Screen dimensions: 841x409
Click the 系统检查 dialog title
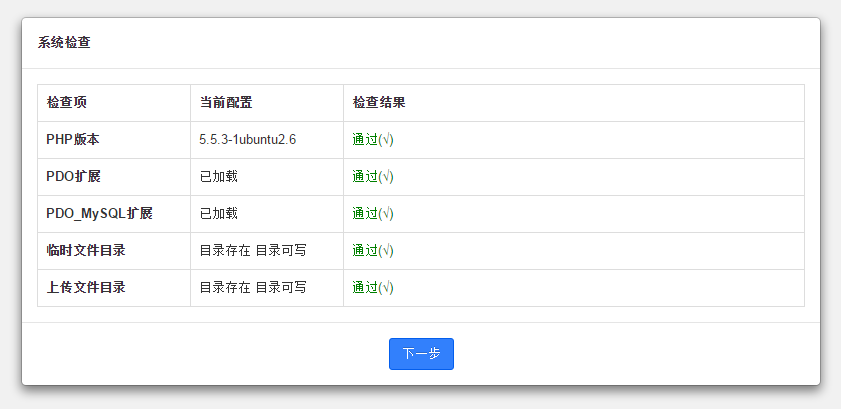tap(65, 43)
